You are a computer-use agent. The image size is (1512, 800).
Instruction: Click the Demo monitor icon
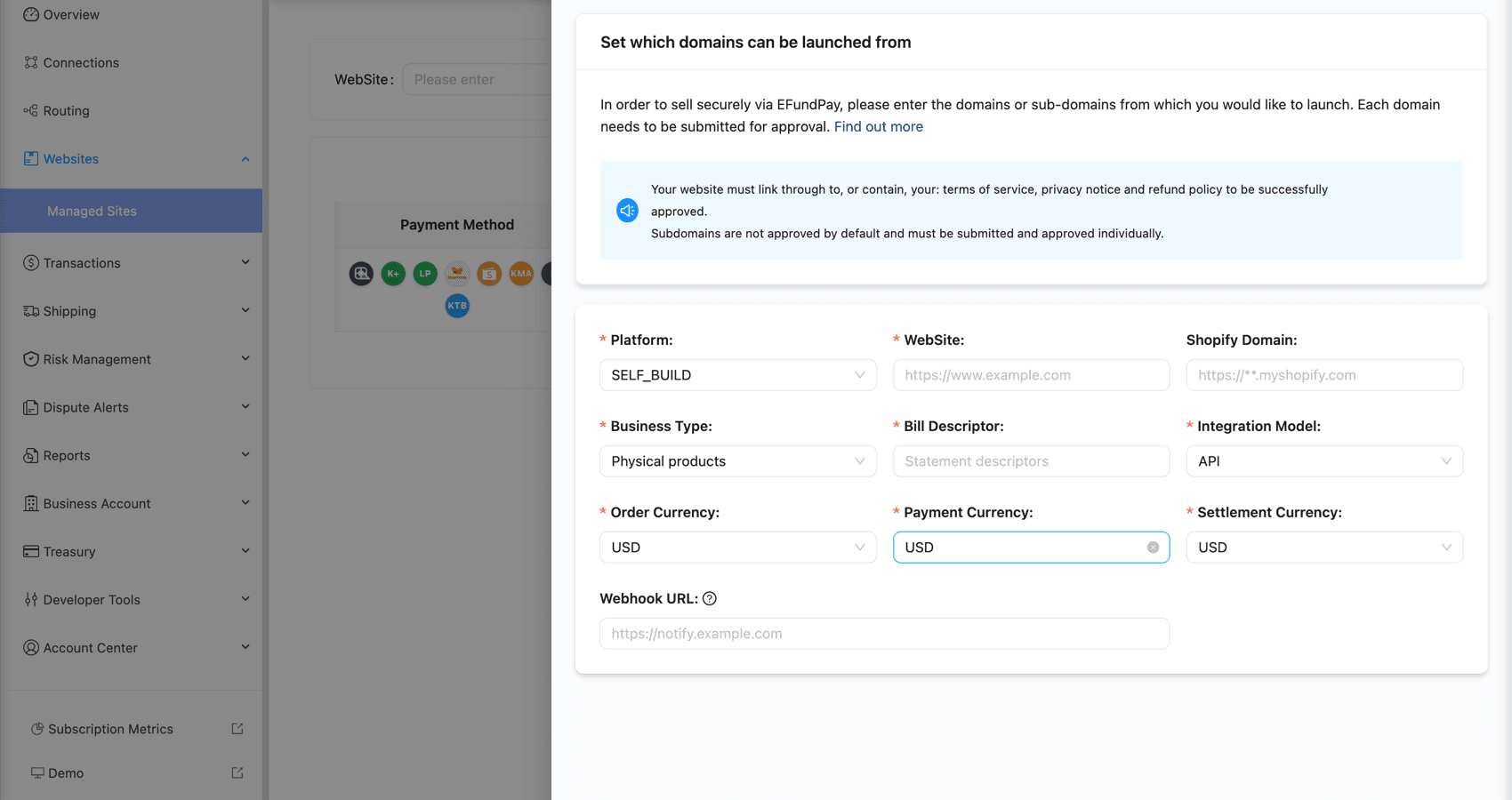click(37, 773)
